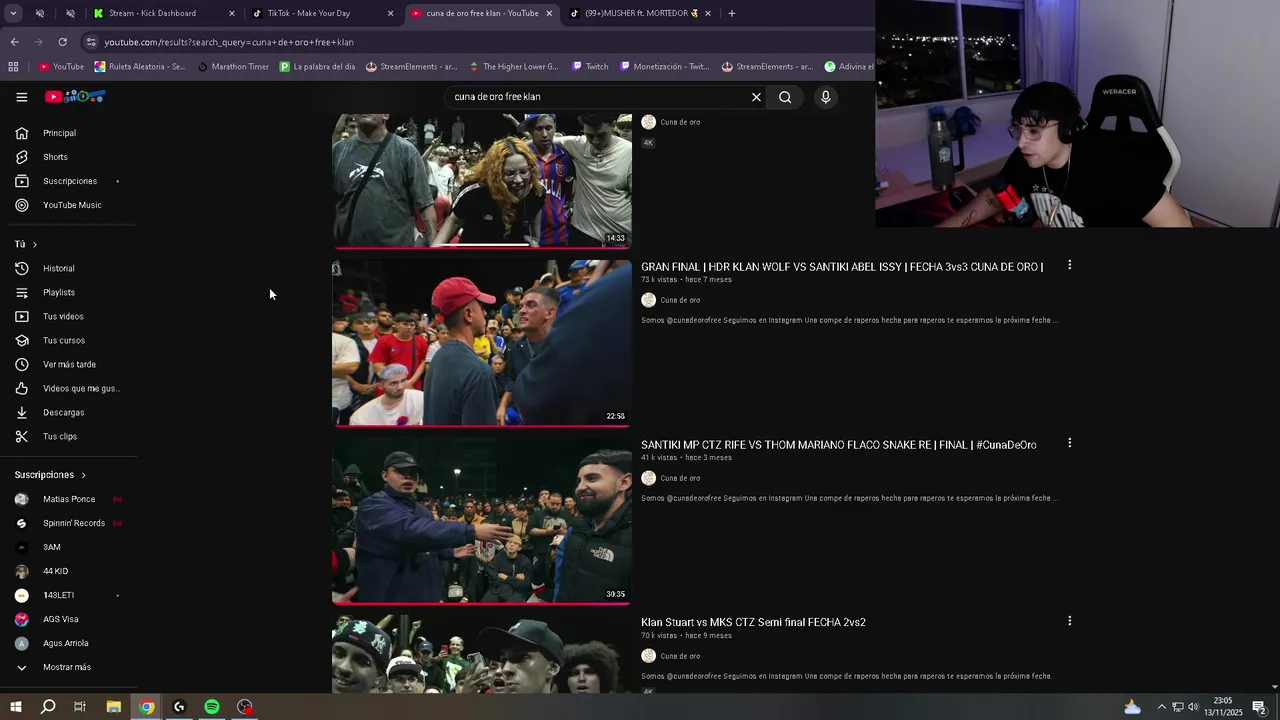Open Marathon Timer bookmark
The image size is (1280, 720).
tap(233, 67)
